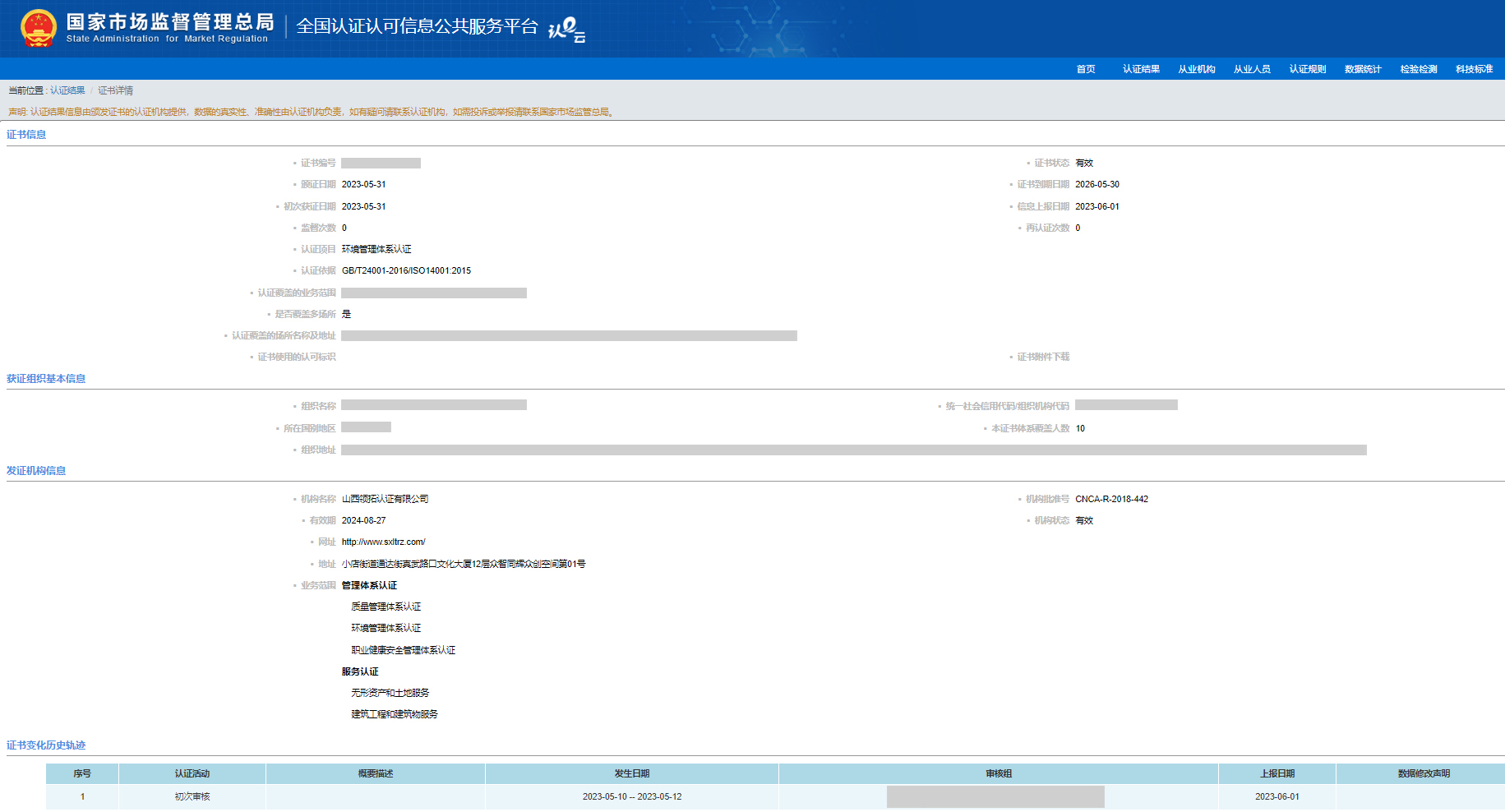The width and height of the screenshot is (1505, 812).
Task: Open 认证结果 in the top navigation bar
Action: (1141, 69)
